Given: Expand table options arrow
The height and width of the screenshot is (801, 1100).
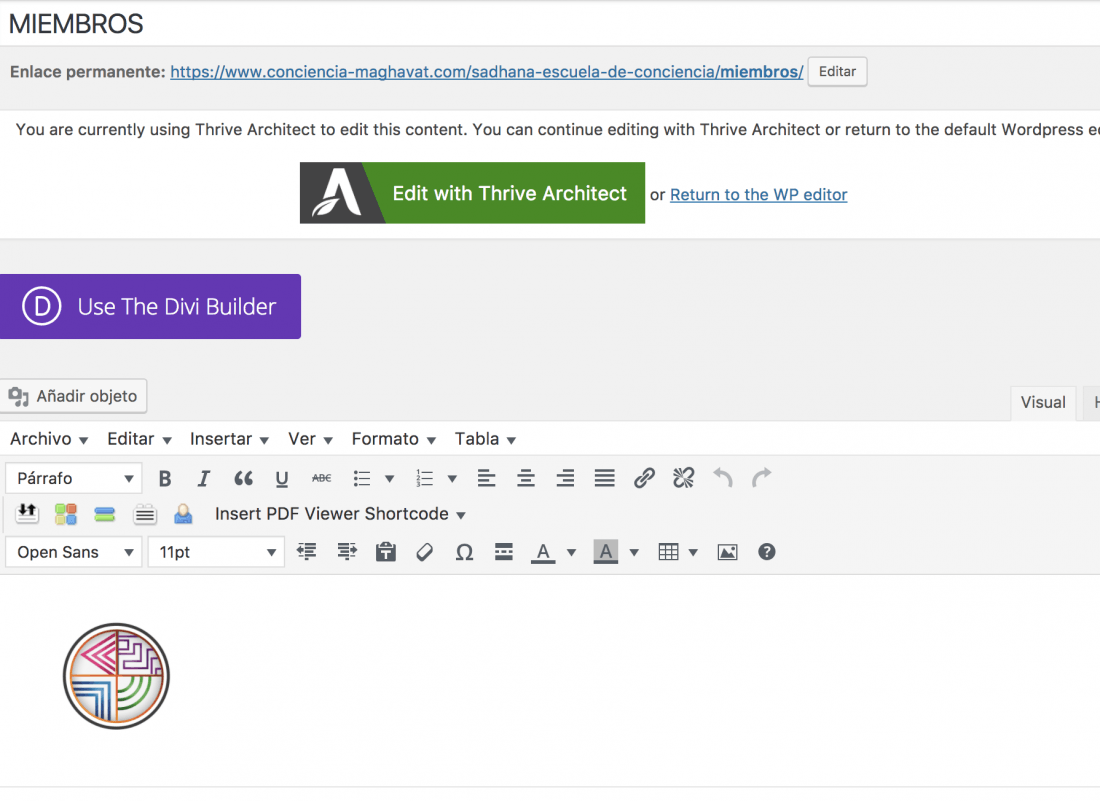Looking at the screenshot, I should [693, 553].
